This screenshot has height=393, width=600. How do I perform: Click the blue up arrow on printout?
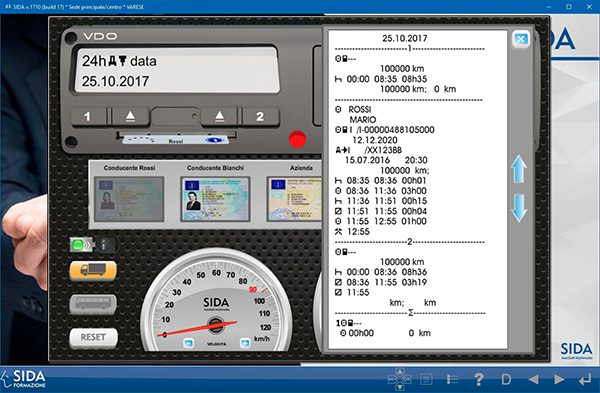(x=519, y=169)
